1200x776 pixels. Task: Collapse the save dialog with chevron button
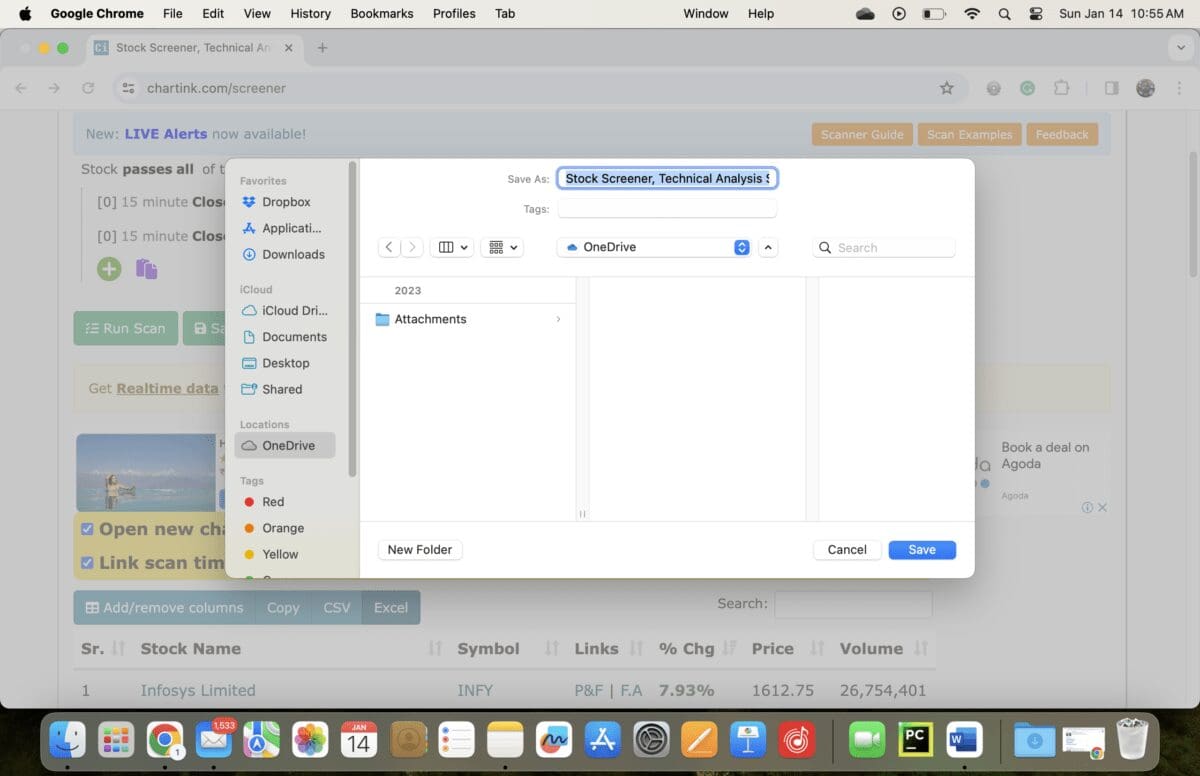(768, 247)
